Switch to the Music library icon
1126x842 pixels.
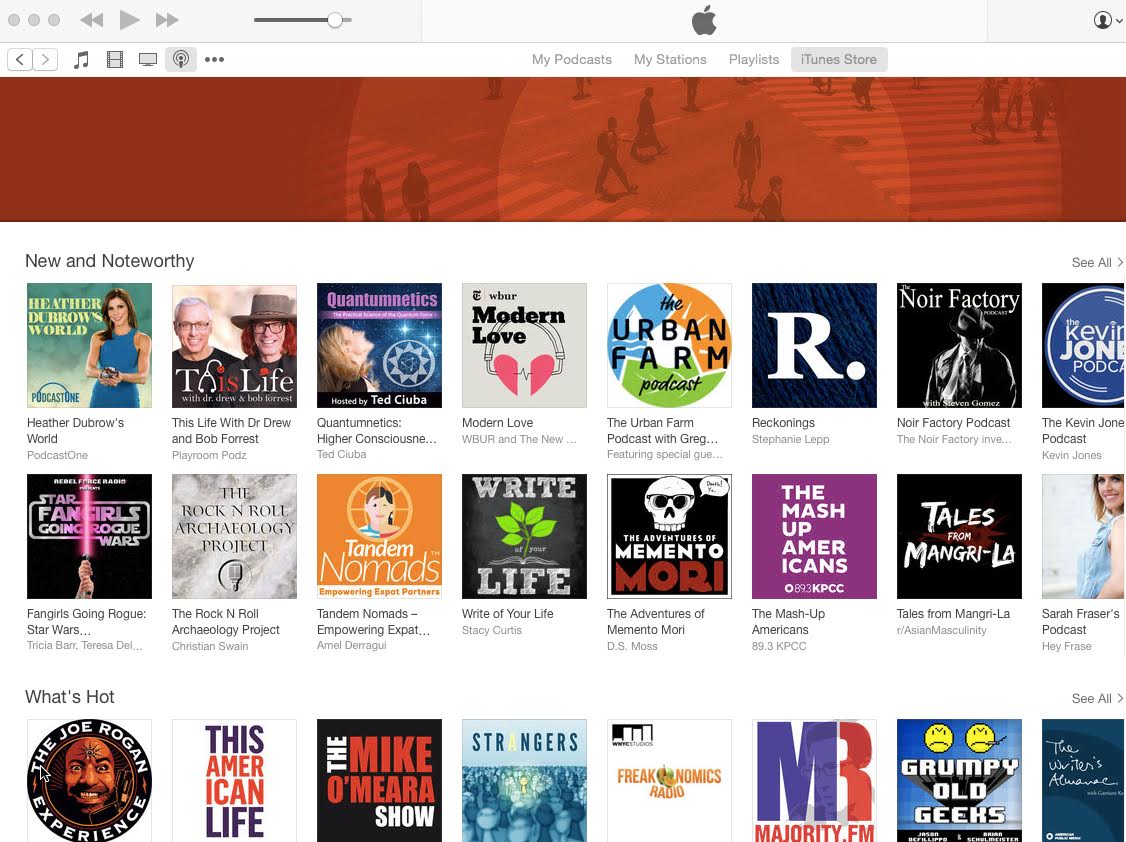pos(81,60)
